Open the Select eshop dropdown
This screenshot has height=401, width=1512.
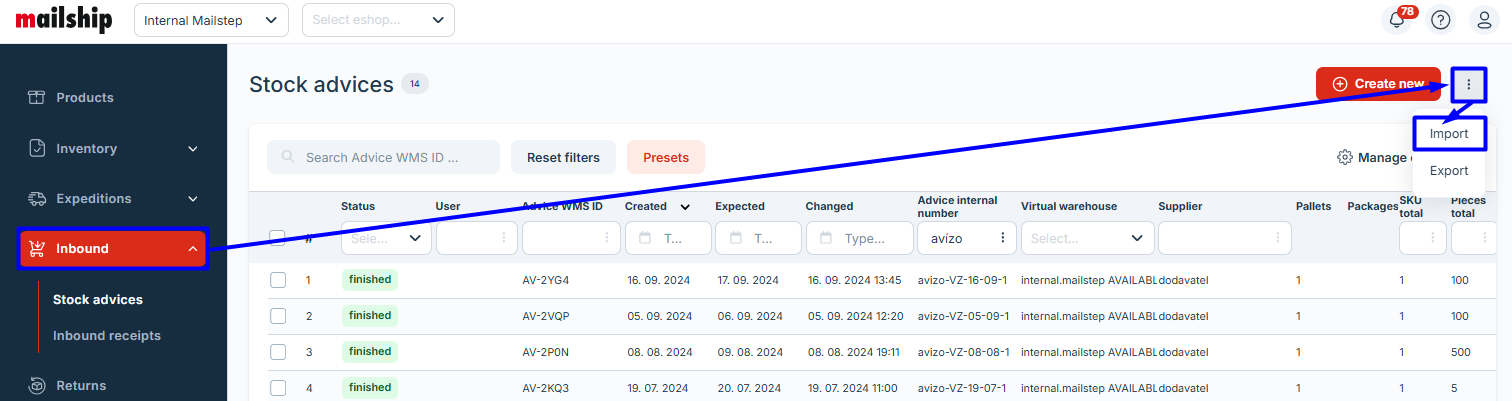(x=378, y=20)
